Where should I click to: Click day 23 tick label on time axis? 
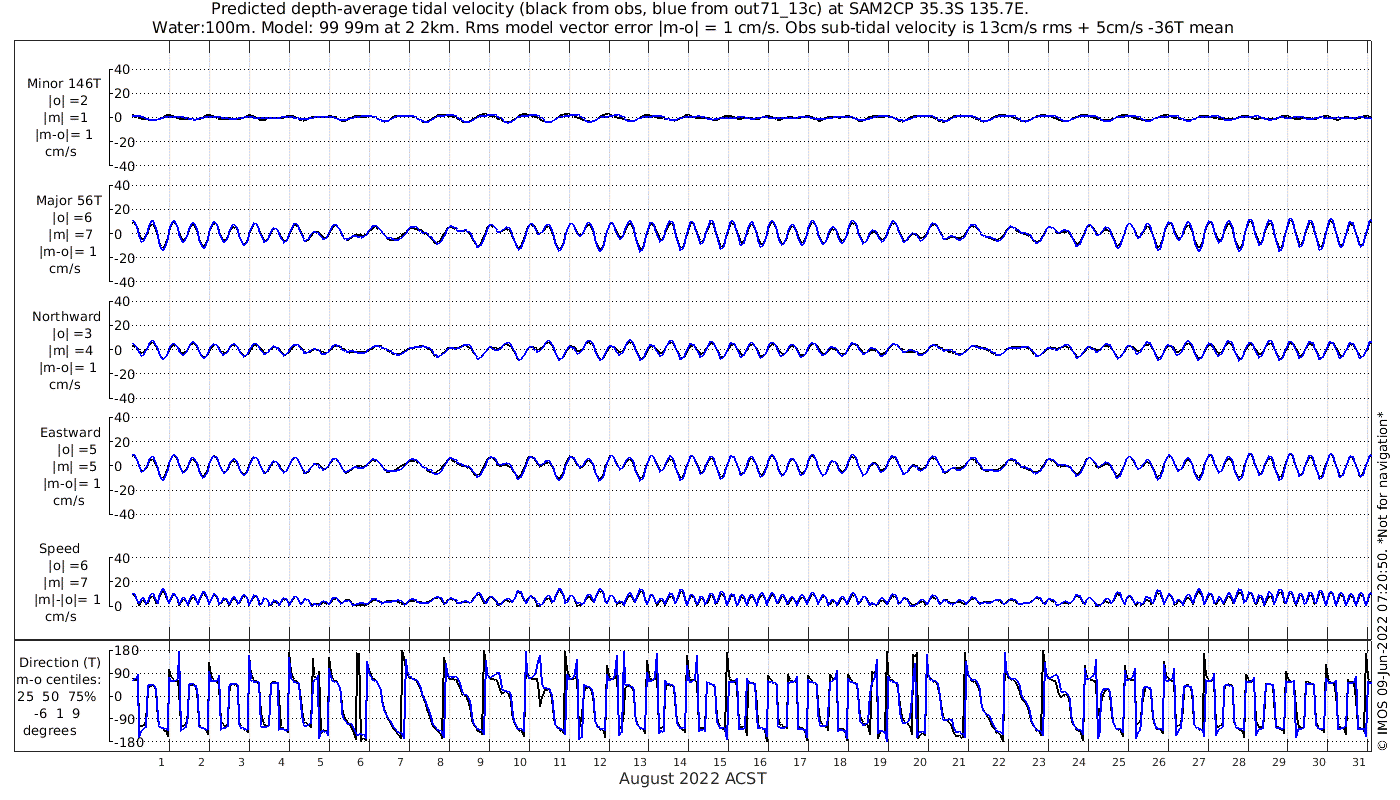(x=1039, y=761)
